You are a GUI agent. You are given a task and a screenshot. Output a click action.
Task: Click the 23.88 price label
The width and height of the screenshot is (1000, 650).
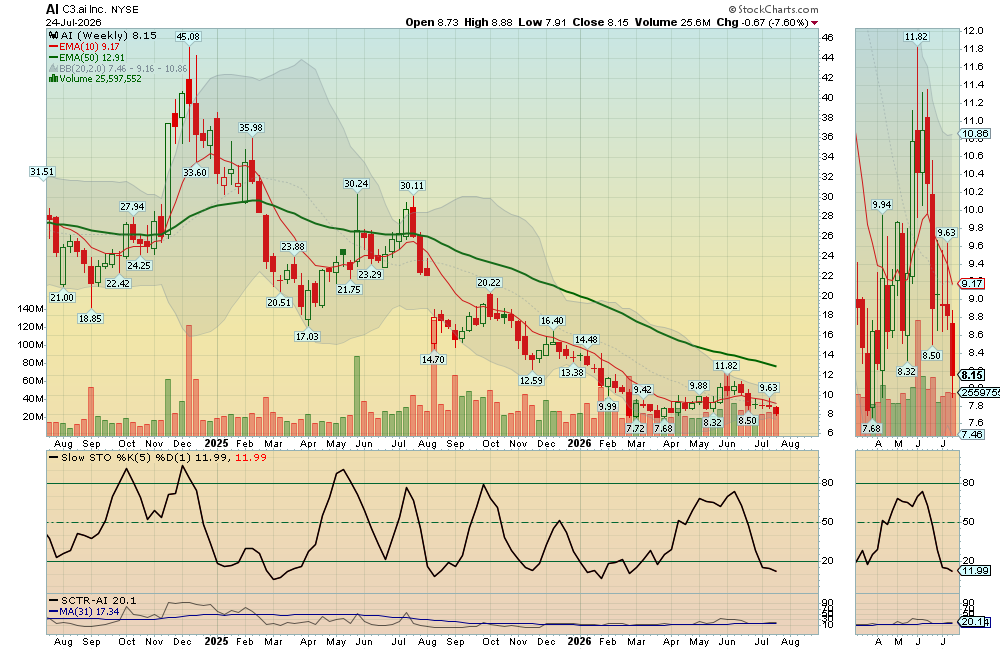pos(293,246)
